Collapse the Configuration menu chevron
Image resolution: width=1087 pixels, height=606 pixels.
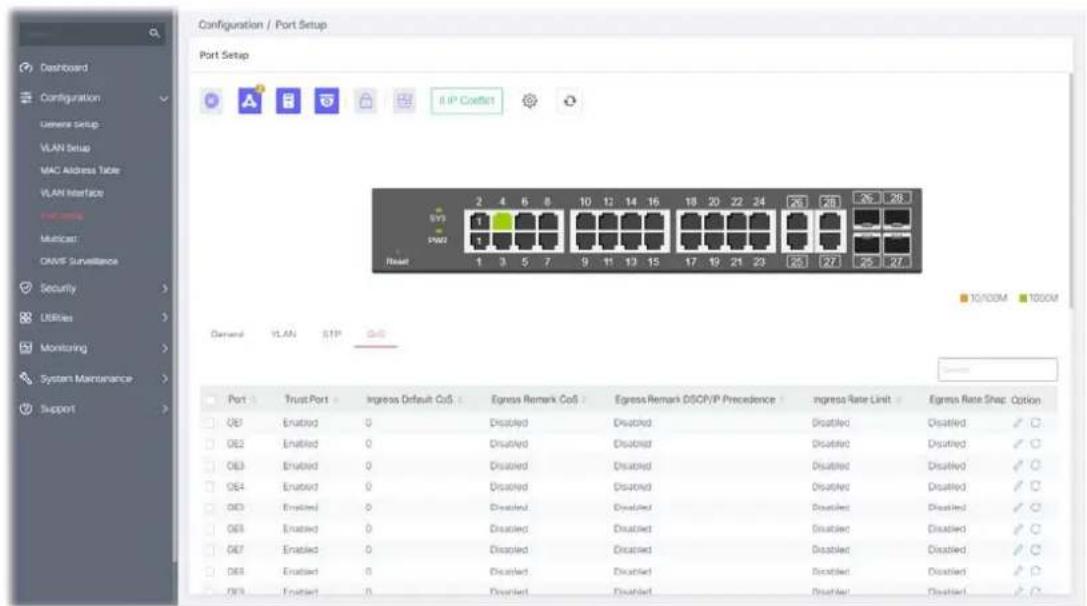[x=164, y=98]
